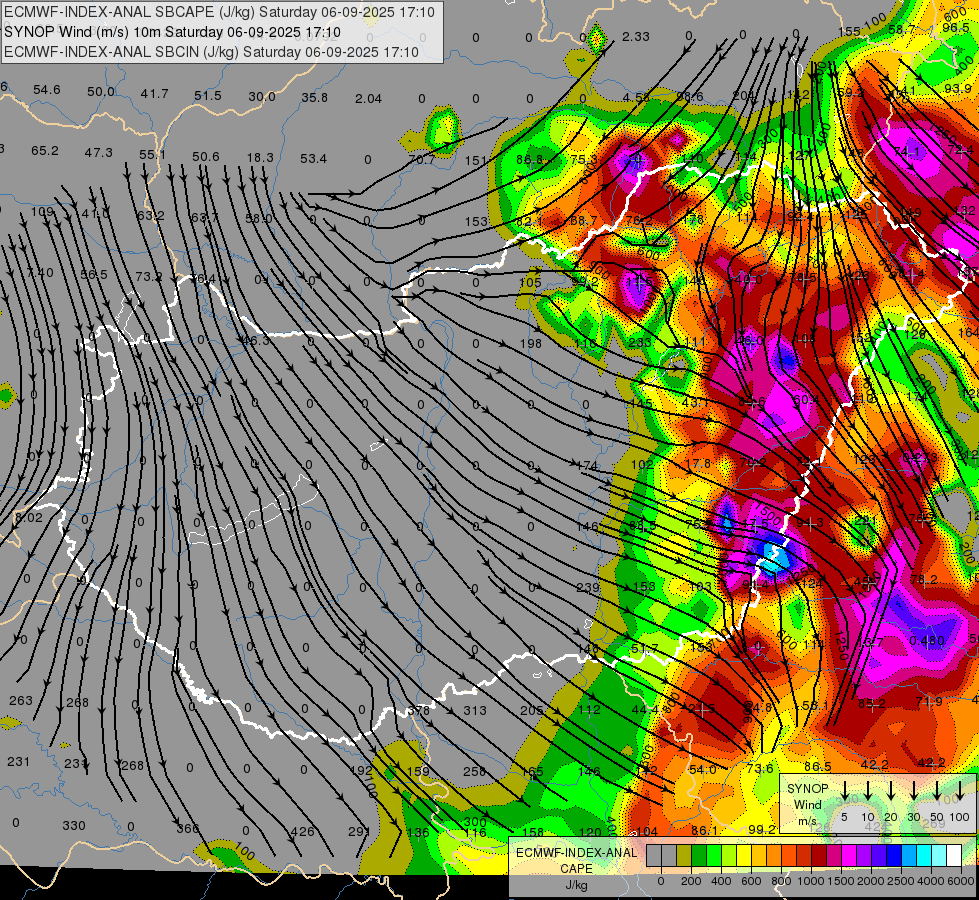Click the '65.2' value on the map
Image resolution: width=979 pixels, height=900 pixels.
pyautogui.click(x=45, y=151)
